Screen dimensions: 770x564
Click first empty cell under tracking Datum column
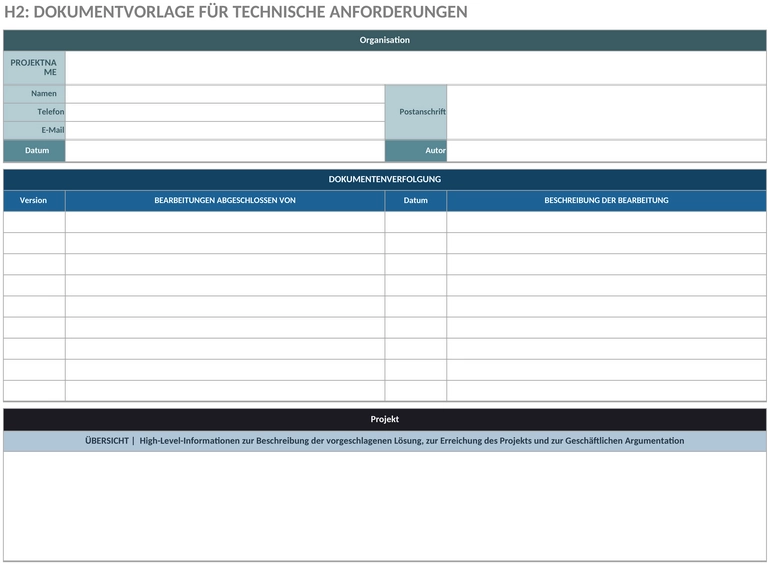pos(416,222)
